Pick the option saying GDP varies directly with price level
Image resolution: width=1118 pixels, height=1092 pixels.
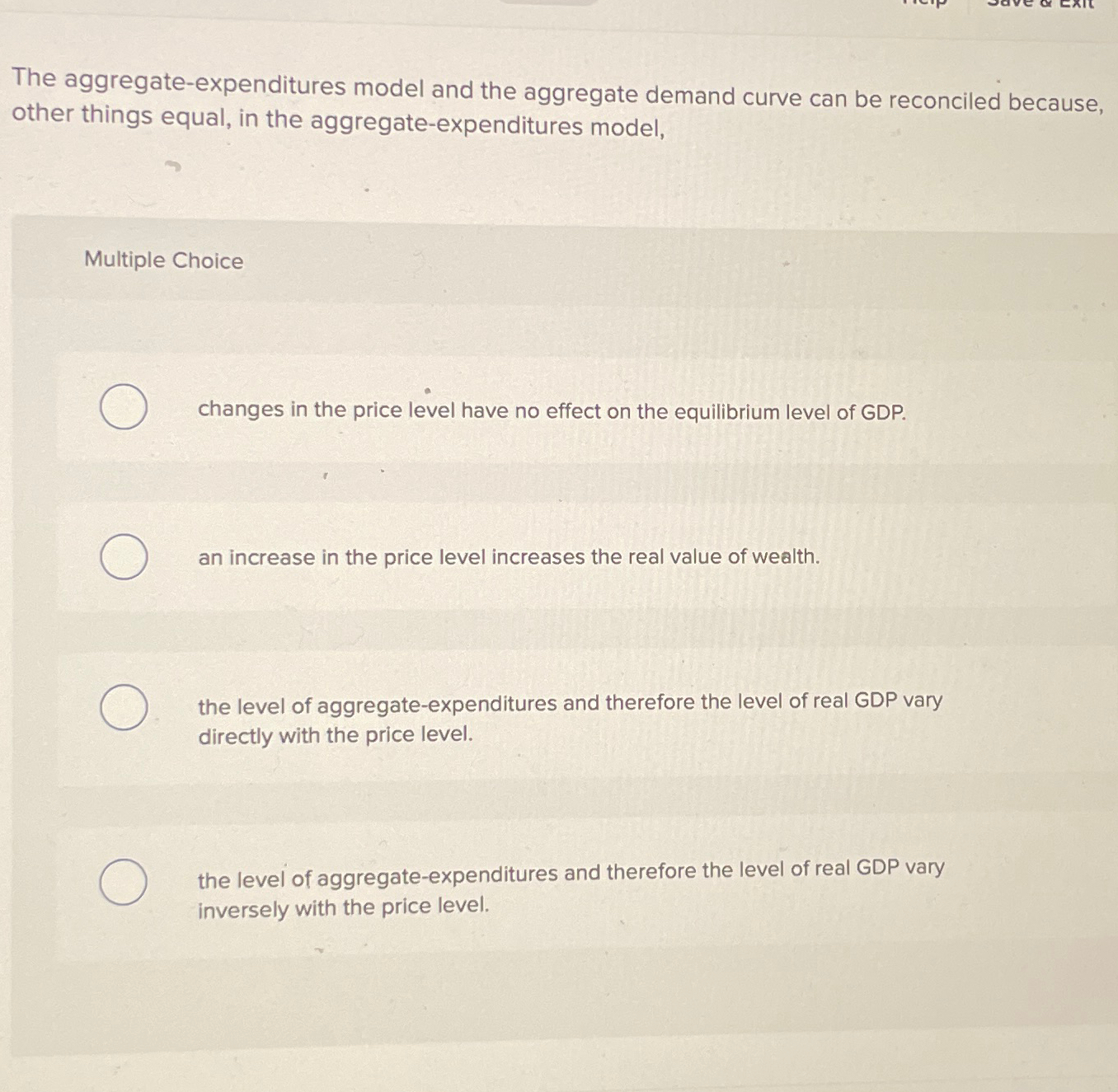[x=571, y=717]
